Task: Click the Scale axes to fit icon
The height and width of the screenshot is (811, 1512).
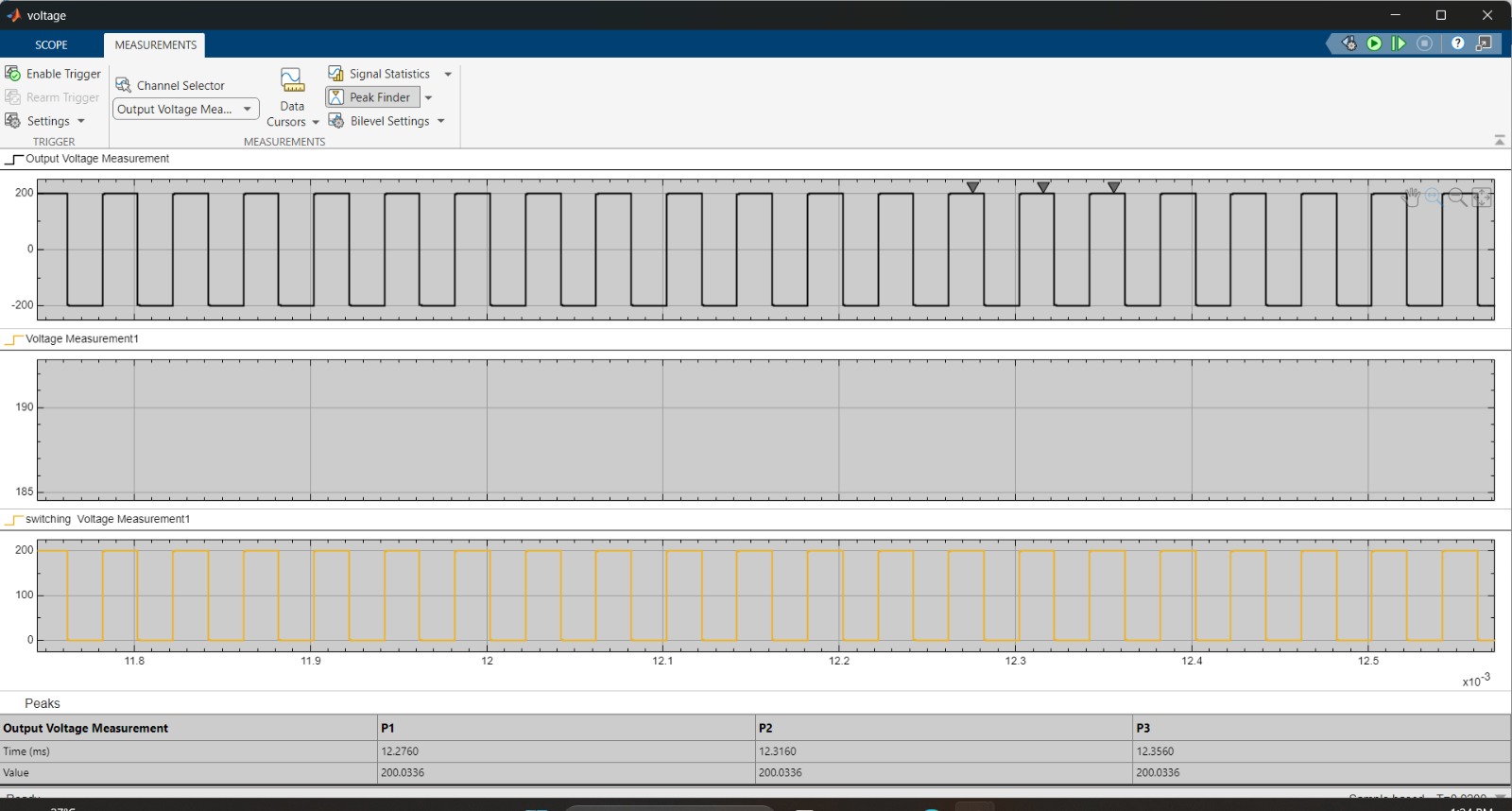Action: (1482, 197)
